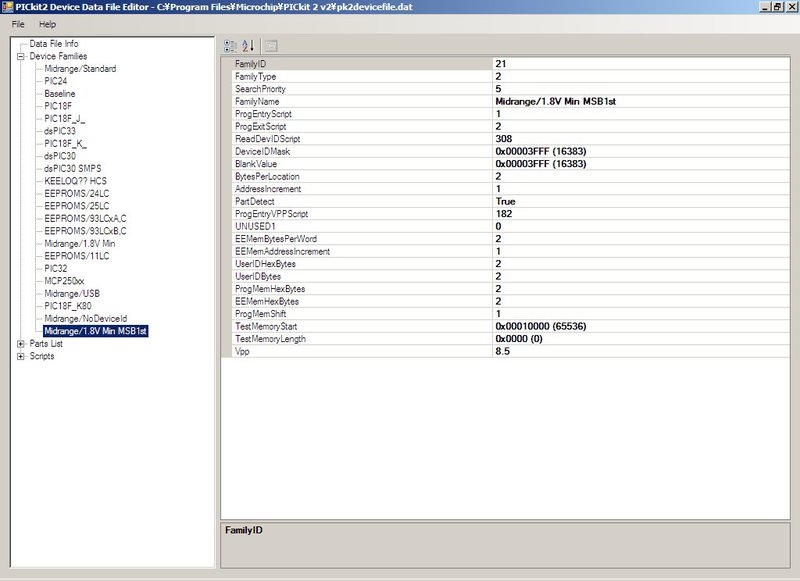Select the EEPROMS/93LCxB,C family

(85, 231)
